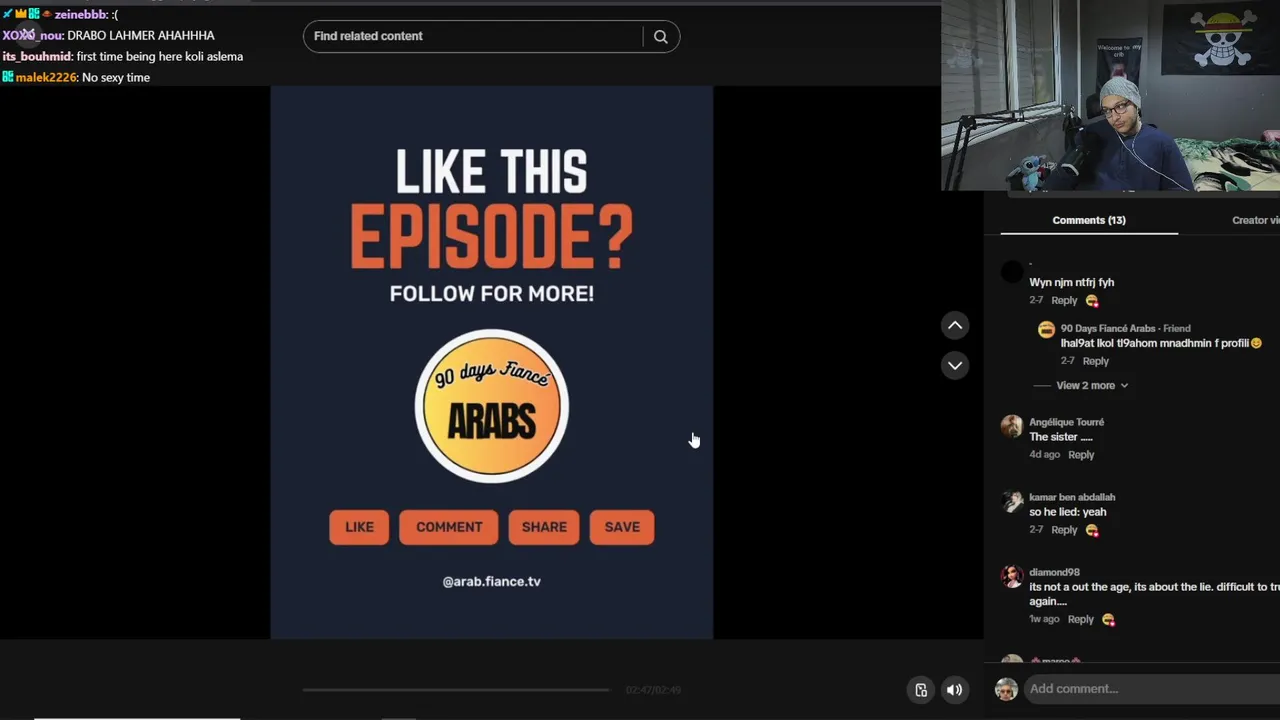Click the COMMENT button in the video
The width and height of the screenshot is (1280, 720).
click(449, 527)
